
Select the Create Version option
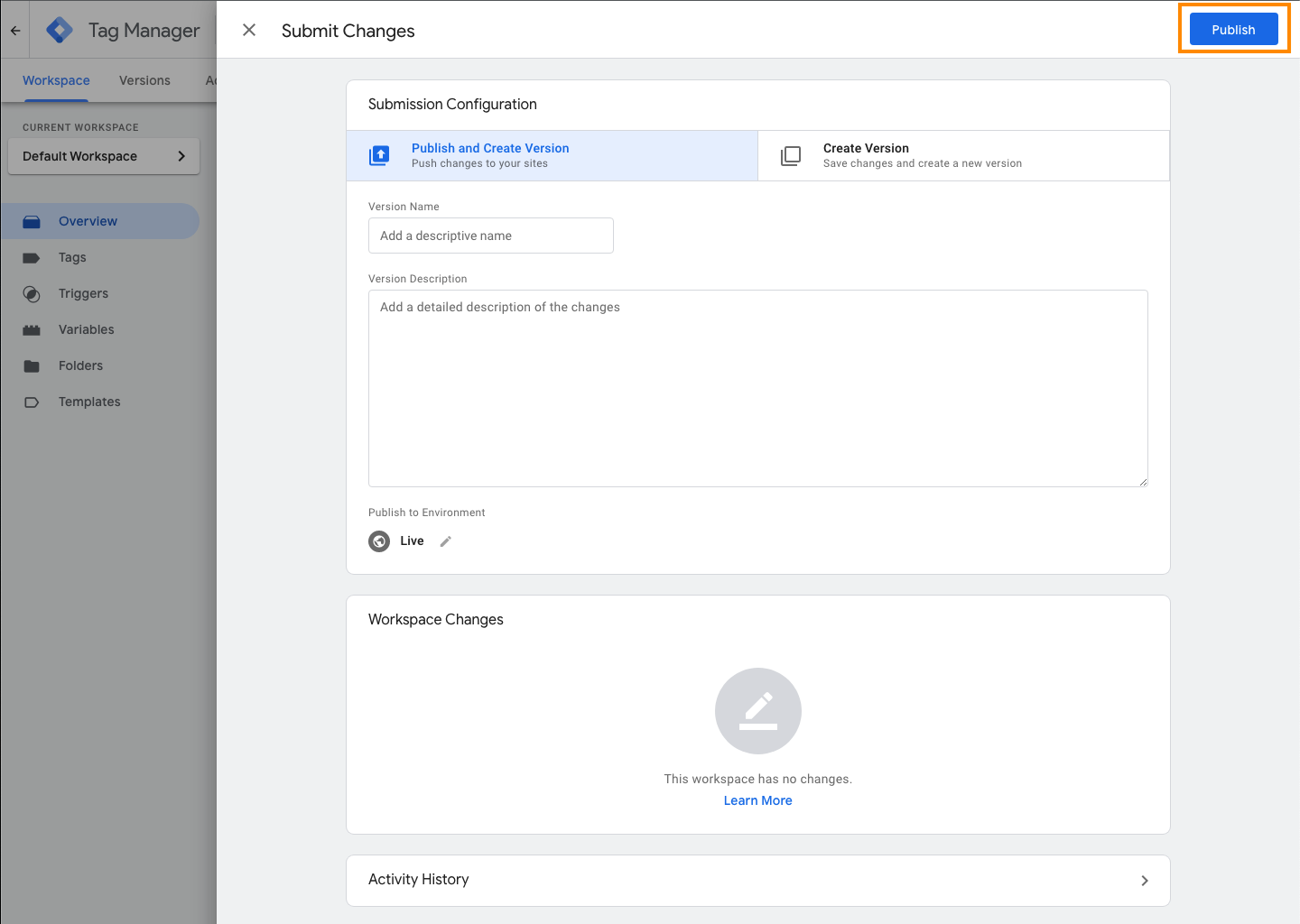pyautogui.click(x=963, y=155)
